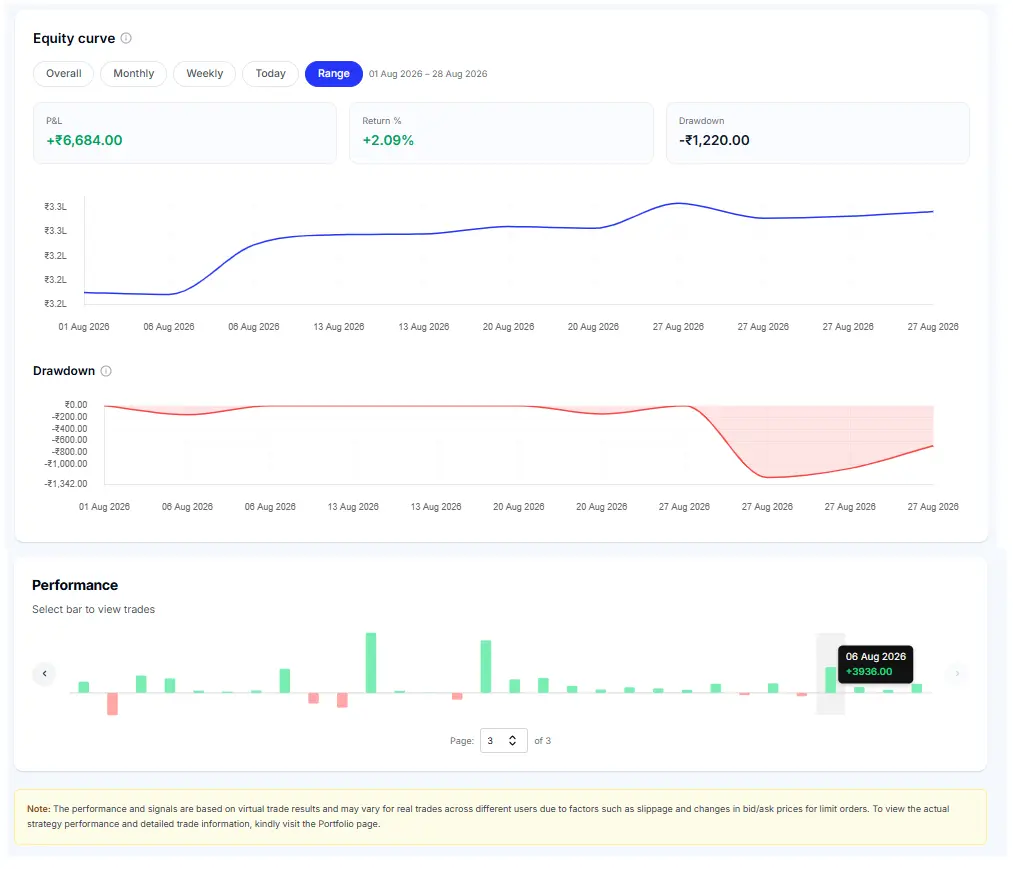The height and width of the screenshot is (869, 1013).
Task: Select the largest red loss bar in Performance
Action: (x=112, y=704)
